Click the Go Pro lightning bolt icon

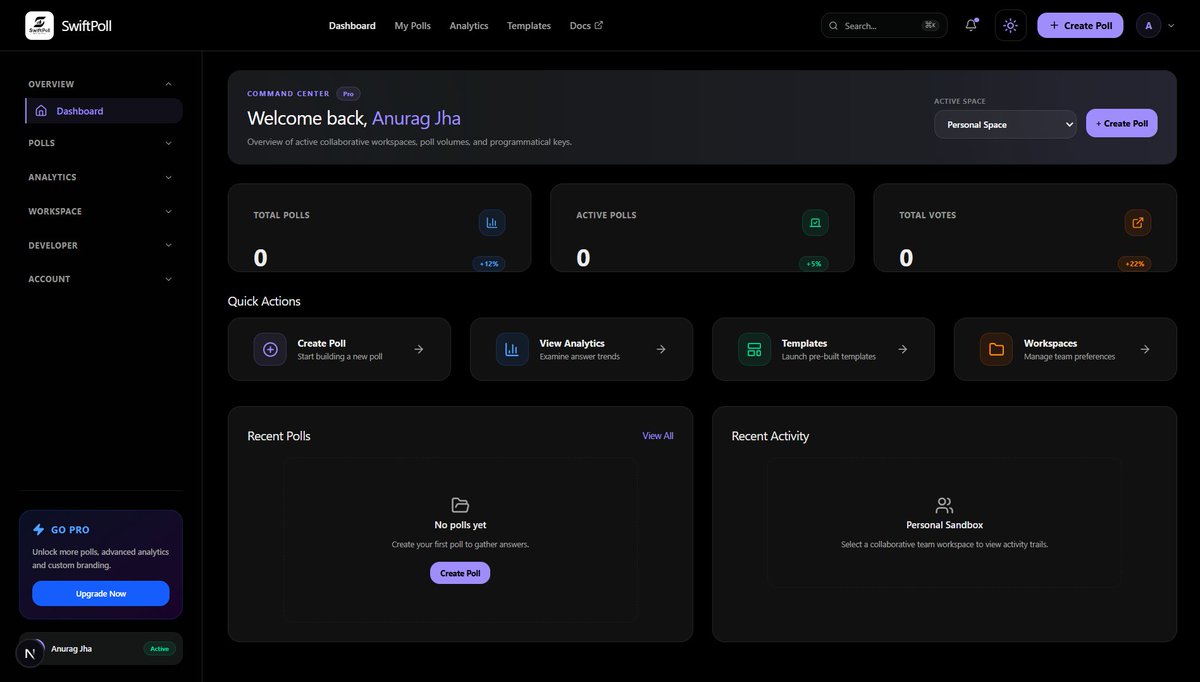pos(39,530)
